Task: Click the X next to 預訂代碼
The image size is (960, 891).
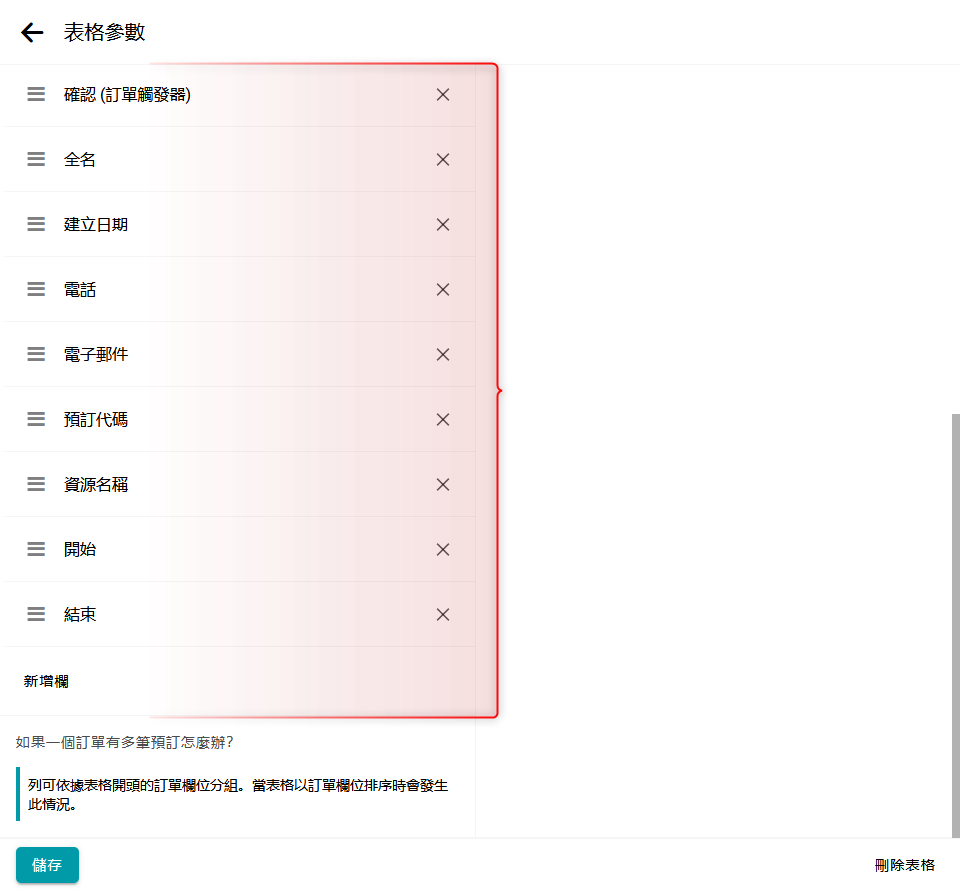Action: (x=443, y=420)
